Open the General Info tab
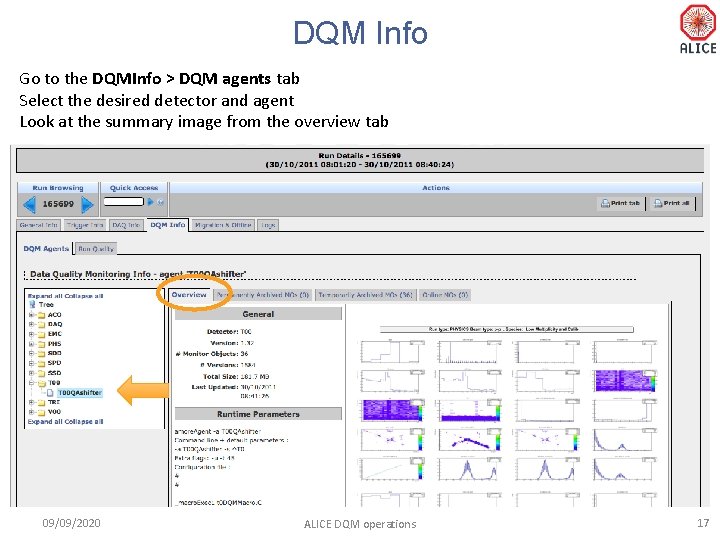 [x=39, y=225]
